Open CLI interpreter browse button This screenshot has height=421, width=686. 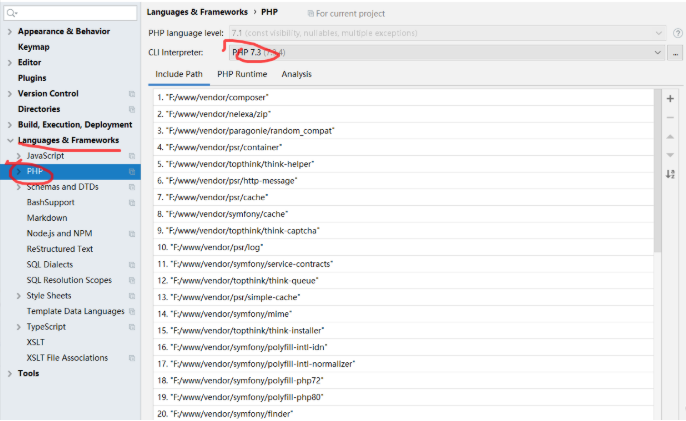pos(675,53)
